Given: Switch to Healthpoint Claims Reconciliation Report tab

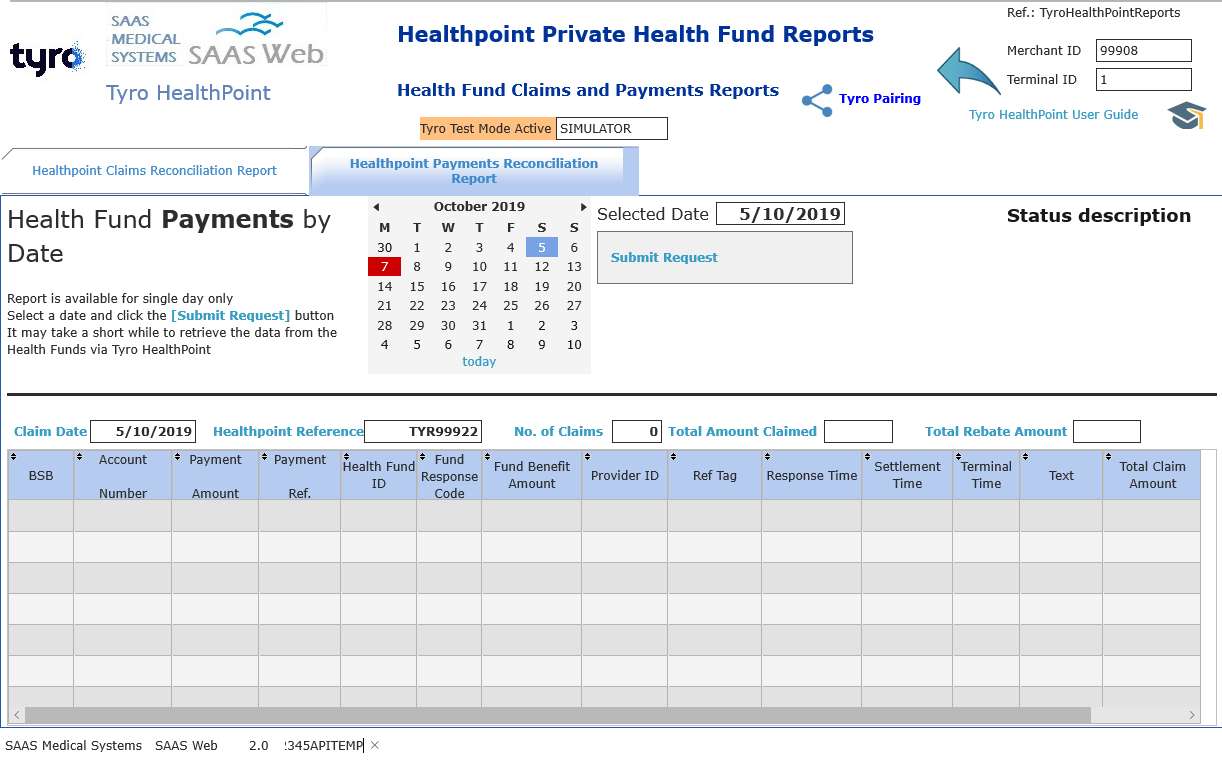Looking at the screenshot, I should coord(154,171).
